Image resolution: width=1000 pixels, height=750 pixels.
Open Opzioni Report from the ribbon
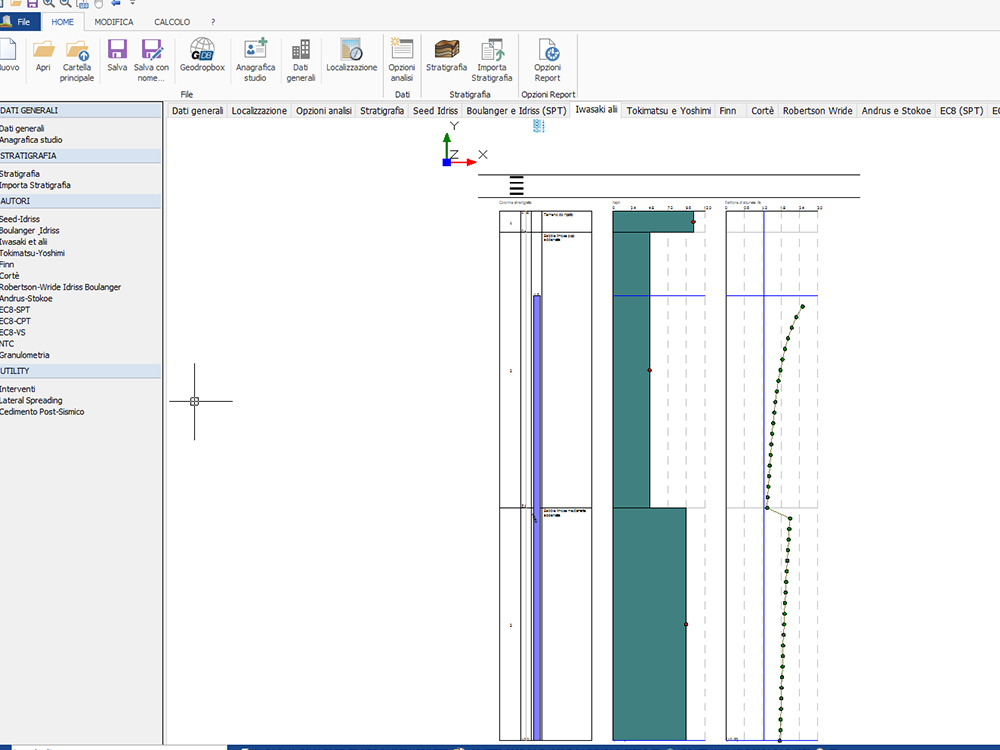(547, 58)
